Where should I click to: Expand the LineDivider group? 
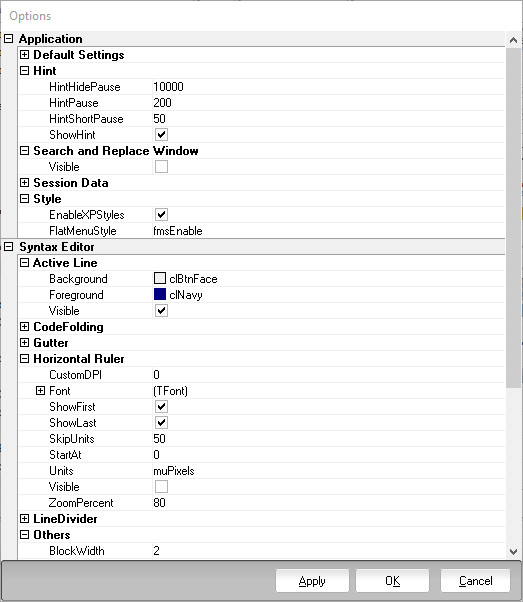click(24, 519)
